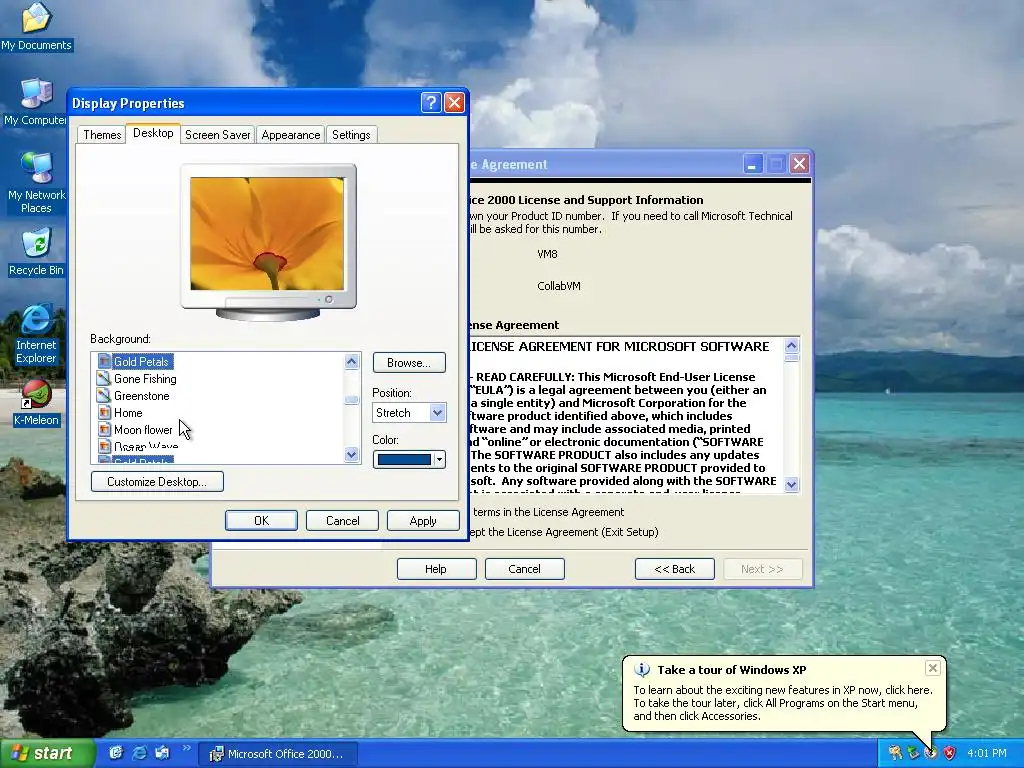Click license text scrollbar down arrow

click(792, 484)
